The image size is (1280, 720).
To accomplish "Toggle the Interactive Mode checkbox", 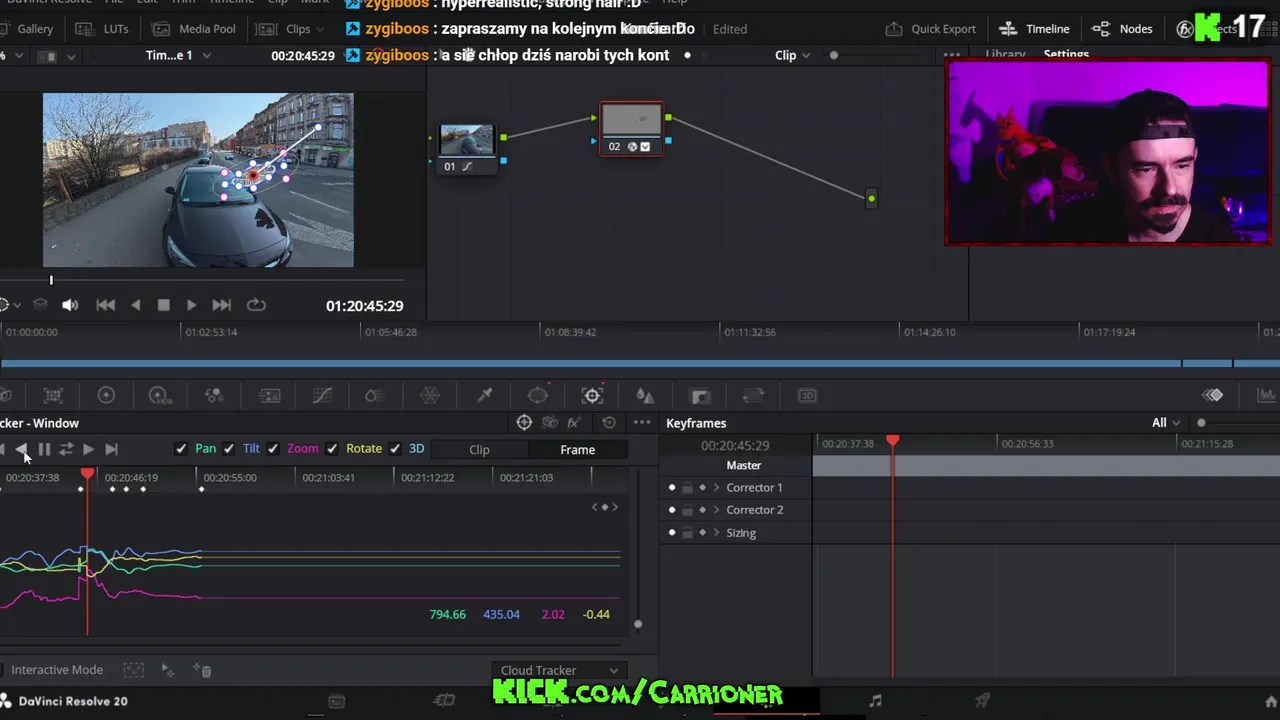I will coord(3,670).
